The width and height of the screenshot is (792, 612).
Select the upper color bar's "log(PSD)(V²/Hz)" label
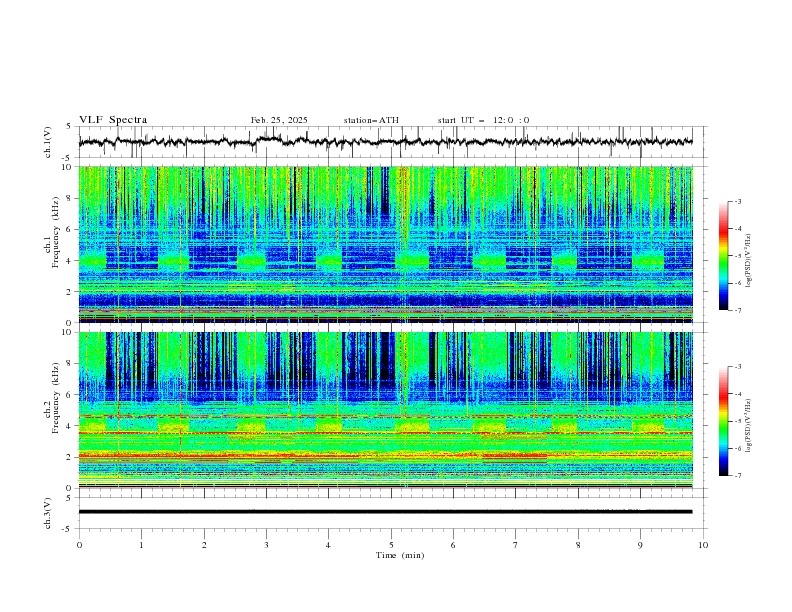coord(749,261)
